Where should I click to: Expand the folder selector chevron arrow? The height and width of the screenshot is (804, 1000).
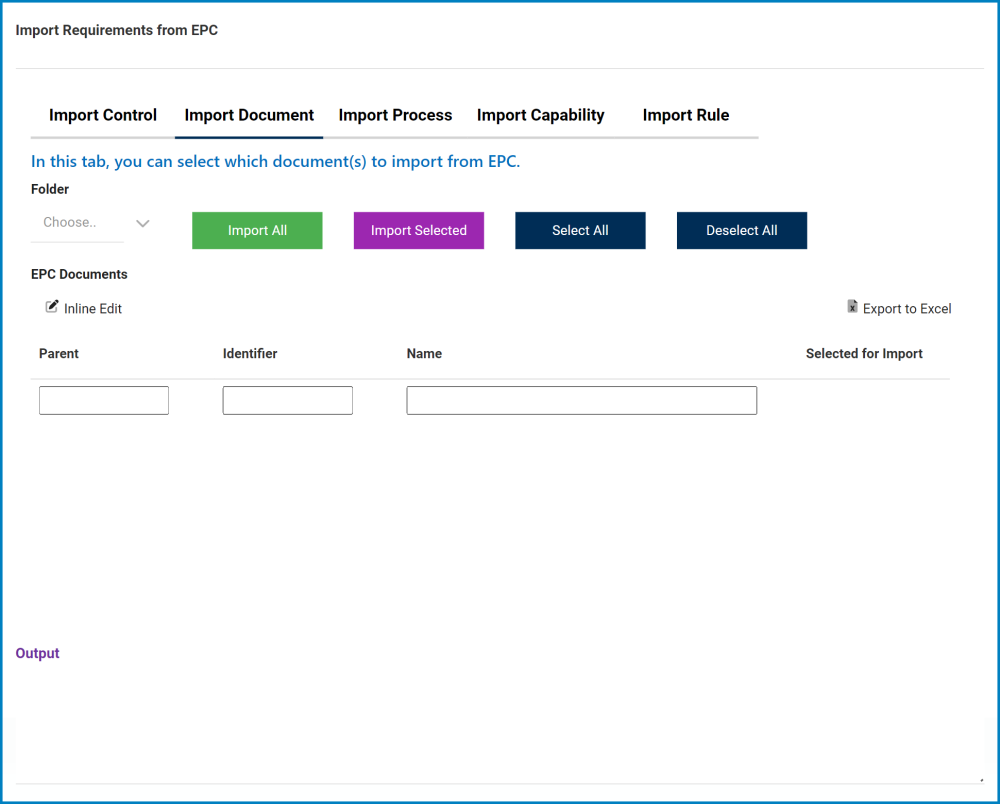pos(142,224)
